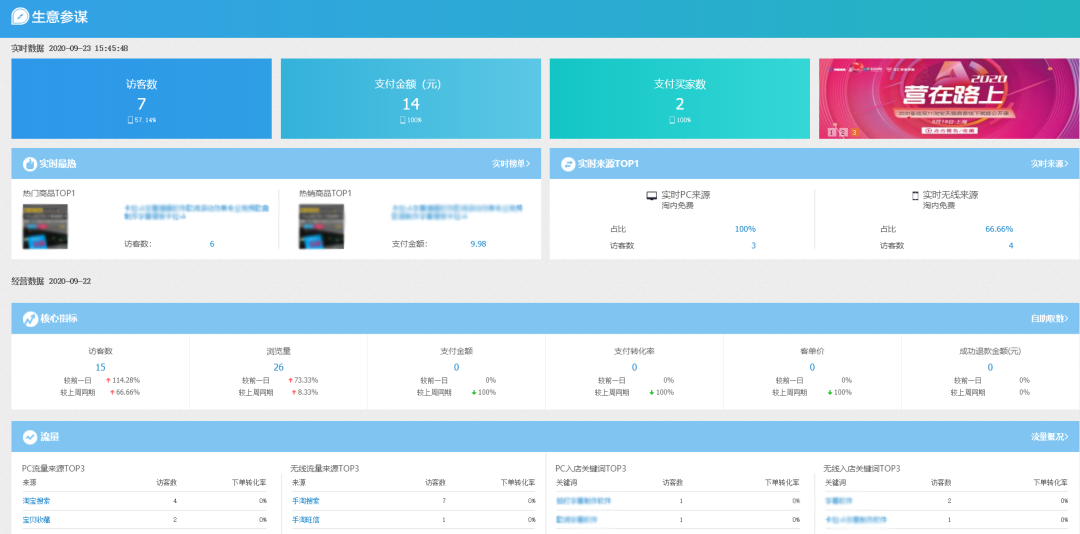1080x534 pixels.
Task: Click the 生意参谋 logo icon
Action: point(20,16)
